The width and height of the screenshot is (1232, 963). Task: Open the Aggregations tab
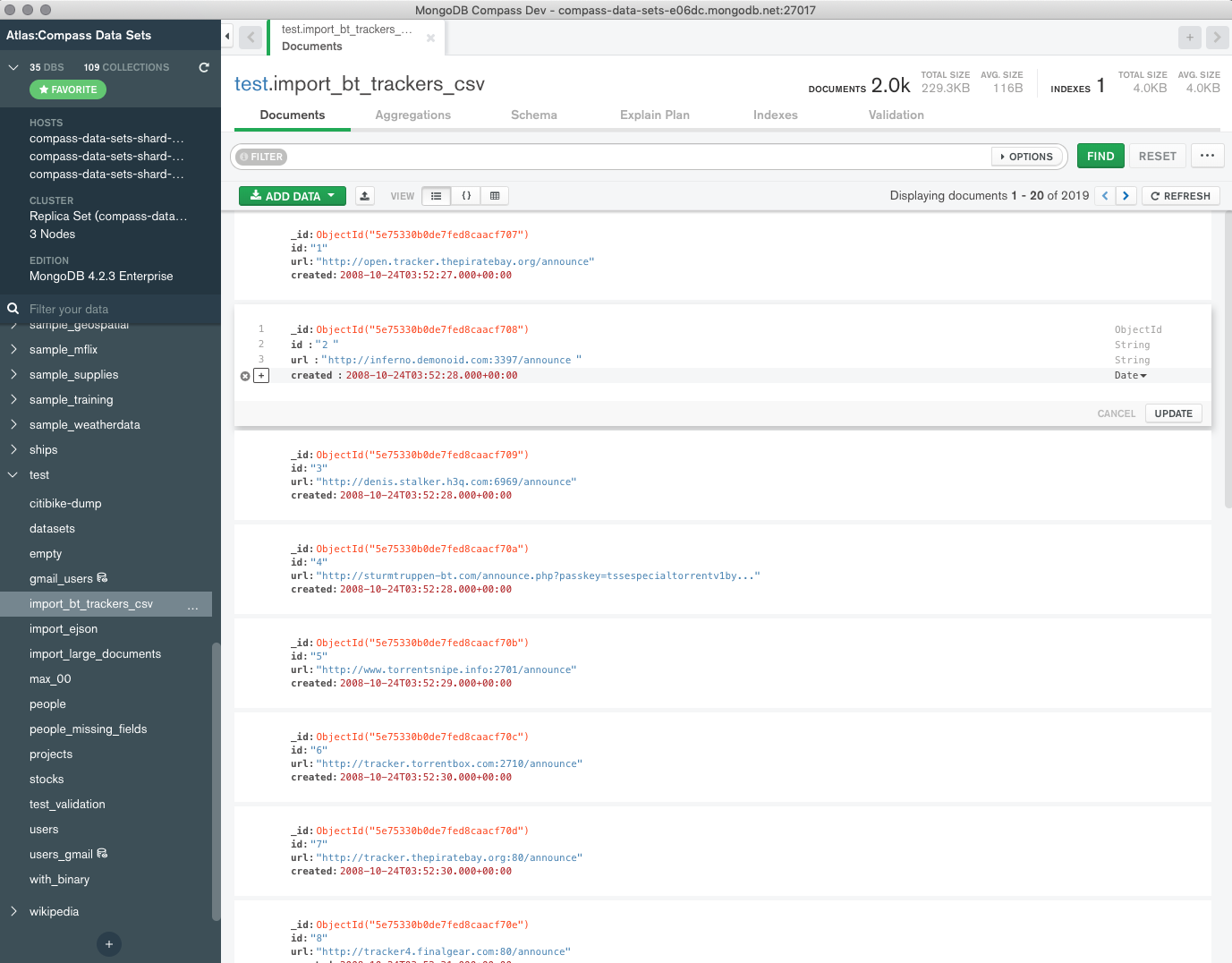point(413,115)
